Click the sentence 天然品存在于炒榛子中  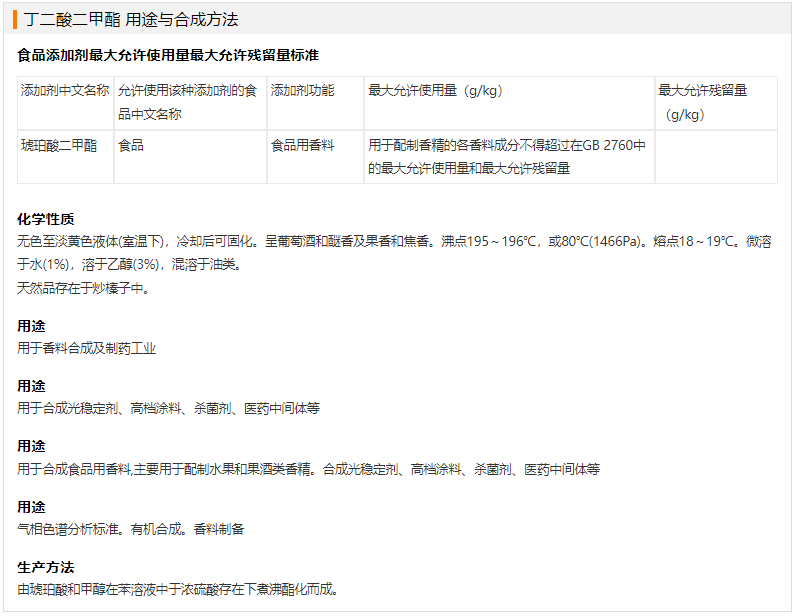click(x=83, y=288)
